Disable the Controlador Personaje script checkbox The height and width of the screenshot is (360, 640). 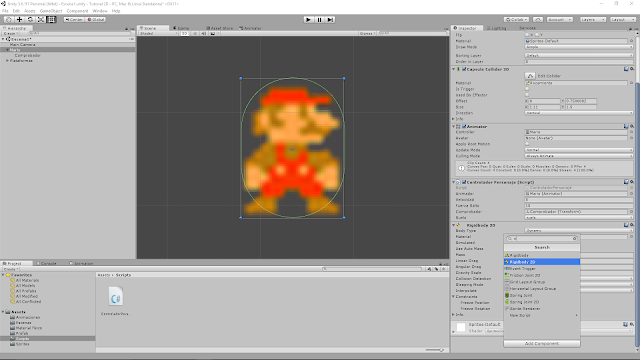point(464,182)
